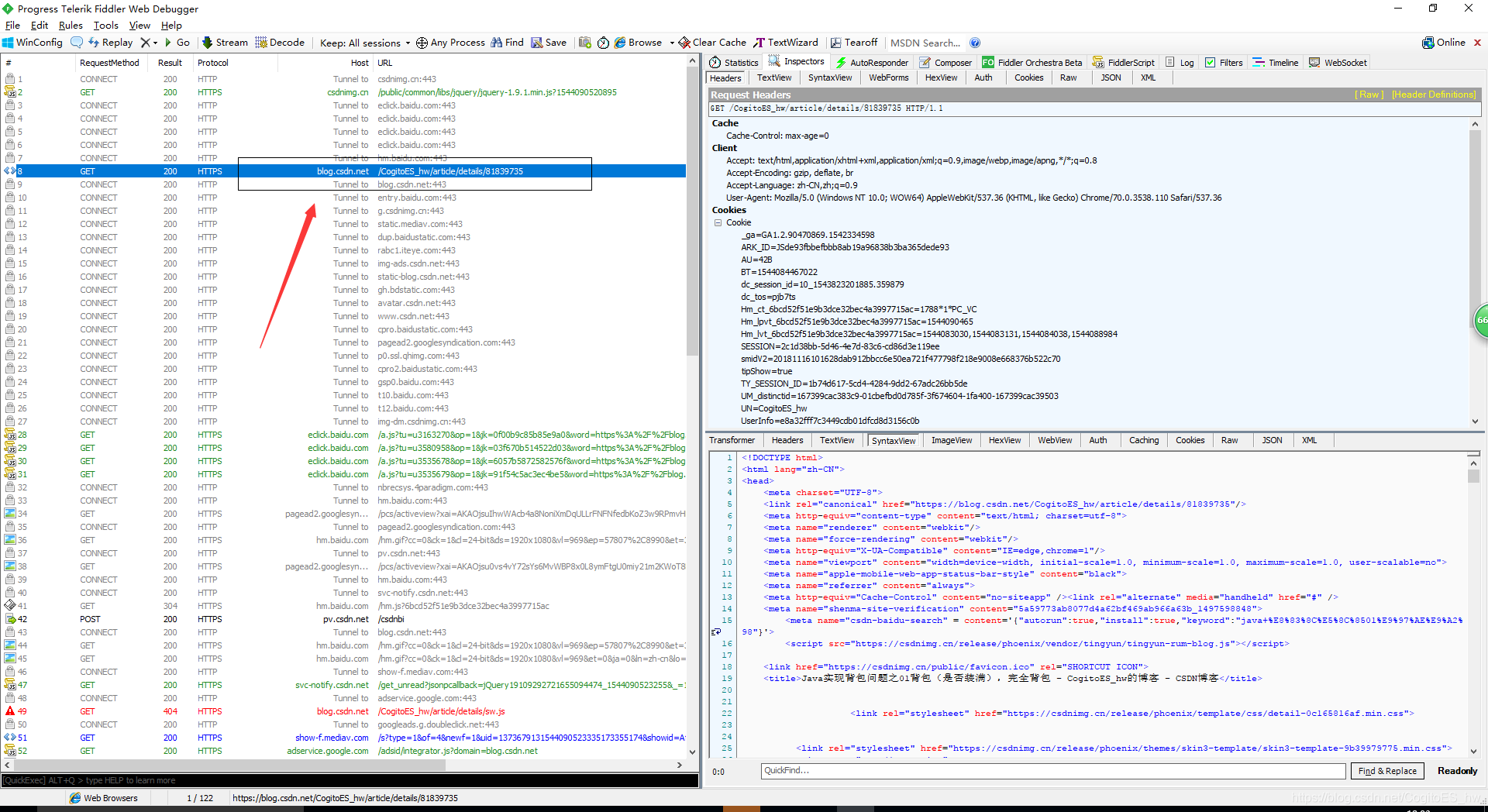1488x812 pixels.
Task: Select the Inspectors tab
Action: [x=797, y=61]
